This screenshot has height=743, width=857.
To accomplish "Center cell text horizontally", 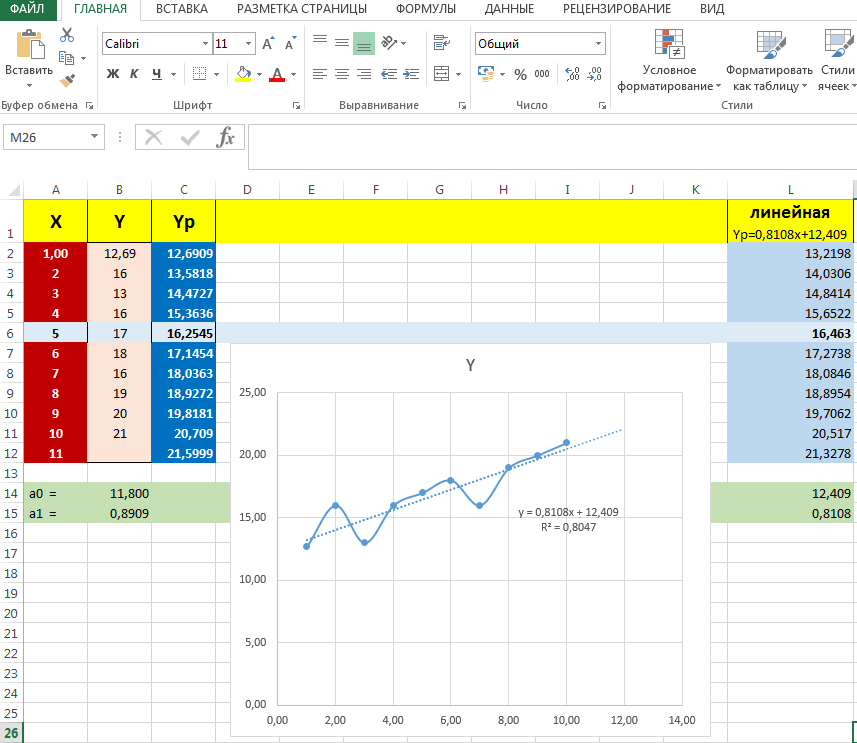I will 342,74.
